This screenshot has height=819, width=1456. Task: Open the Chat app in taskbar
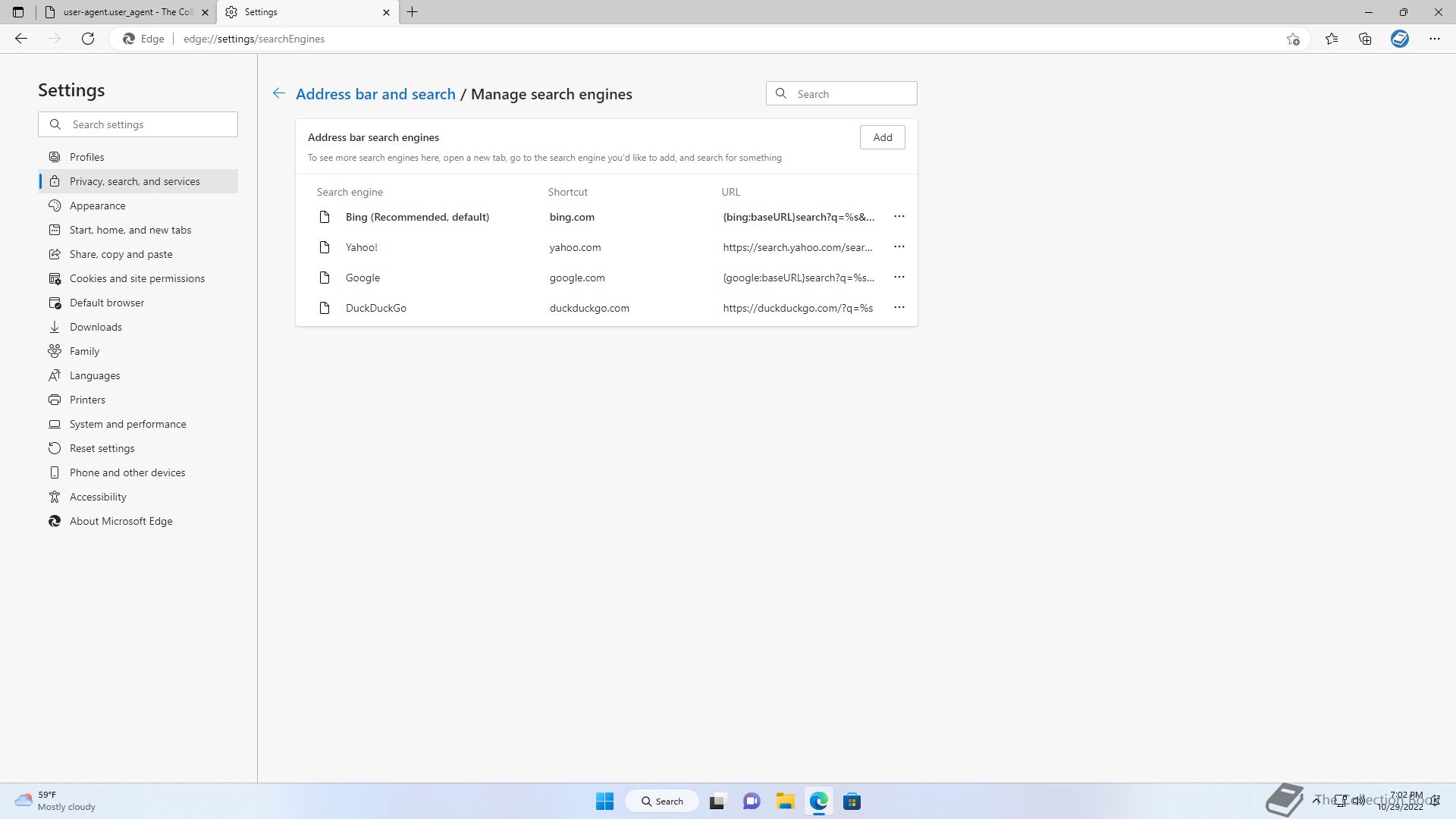pyautogui.click(x=752, y=802)
